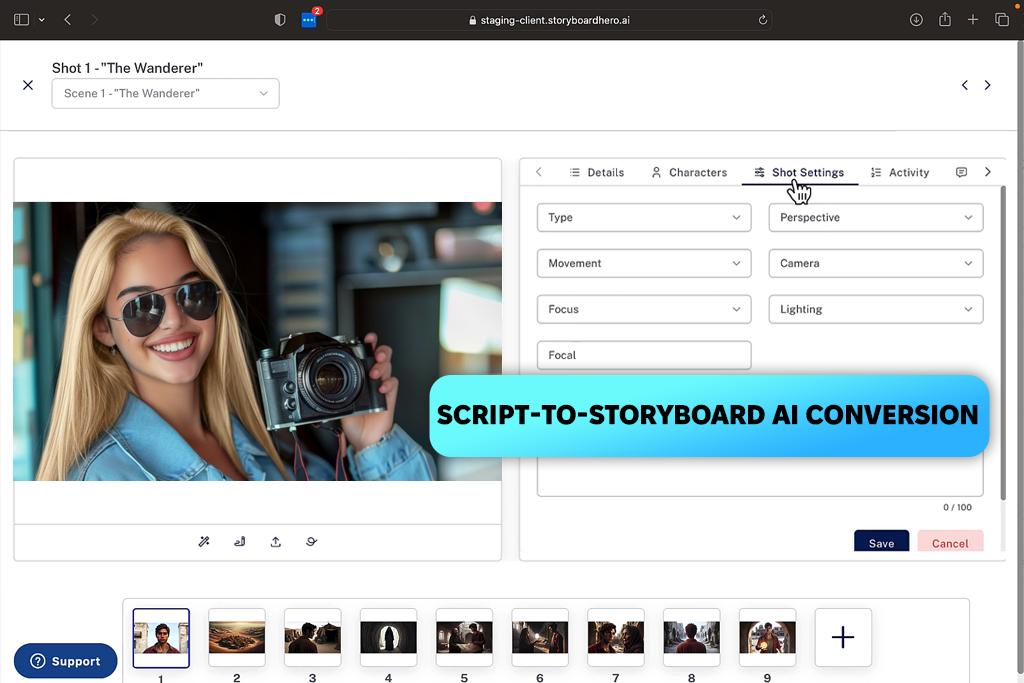This screenshot has height=683, width=1024.
Task: Select shot thumbnail 6
Action: click(540, 638)
